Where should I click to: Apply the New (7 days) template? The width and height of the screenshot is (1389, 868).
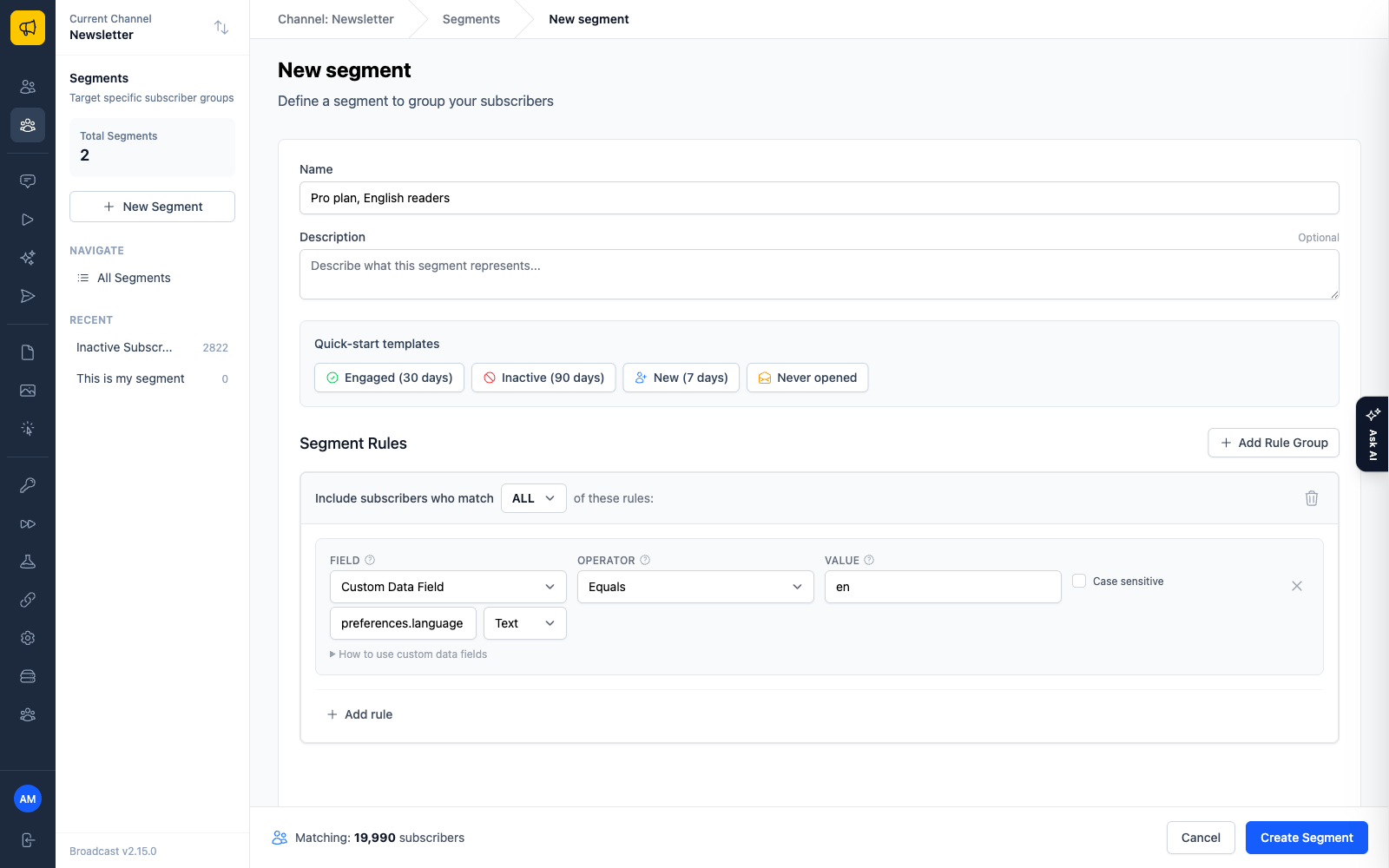pyautogui.click(x=681, y=378)
